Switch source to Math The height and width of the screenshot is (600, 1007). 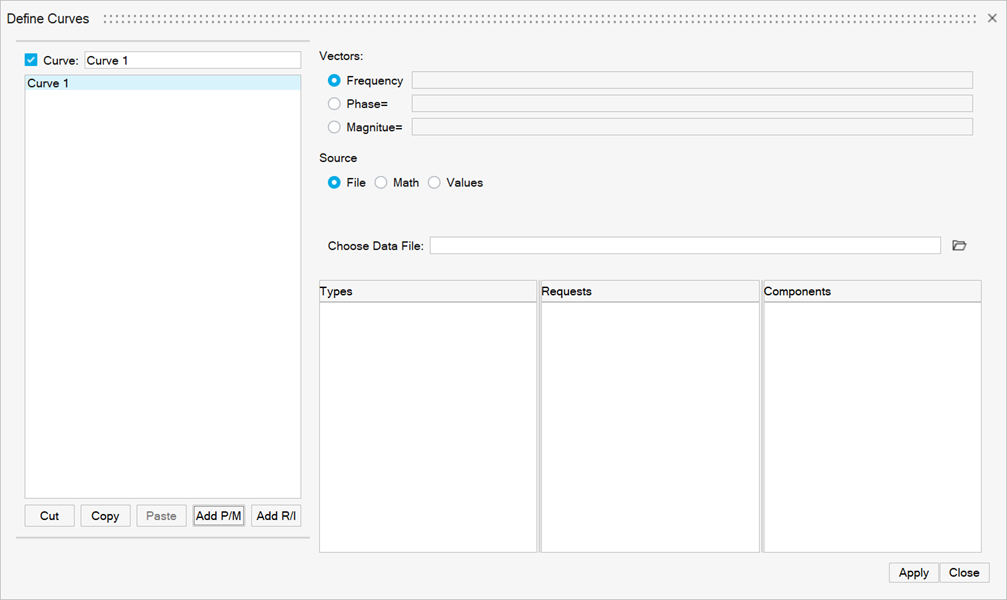click(x=381, y=183)
